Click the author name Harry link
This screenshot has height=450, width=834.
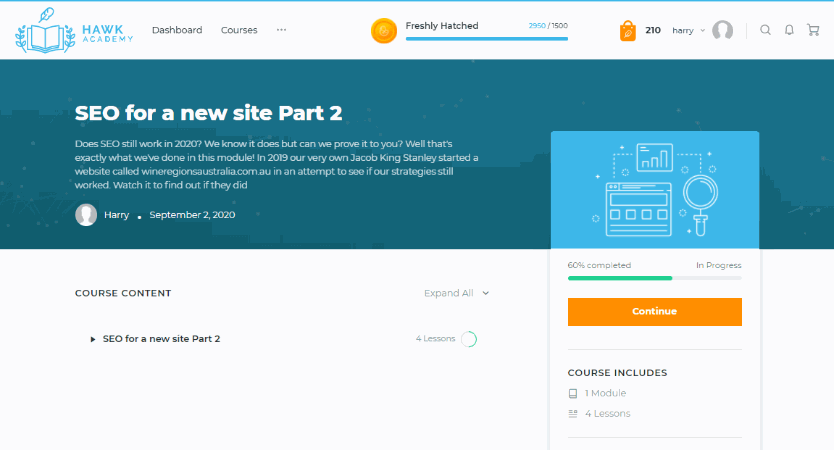(117, 215)
